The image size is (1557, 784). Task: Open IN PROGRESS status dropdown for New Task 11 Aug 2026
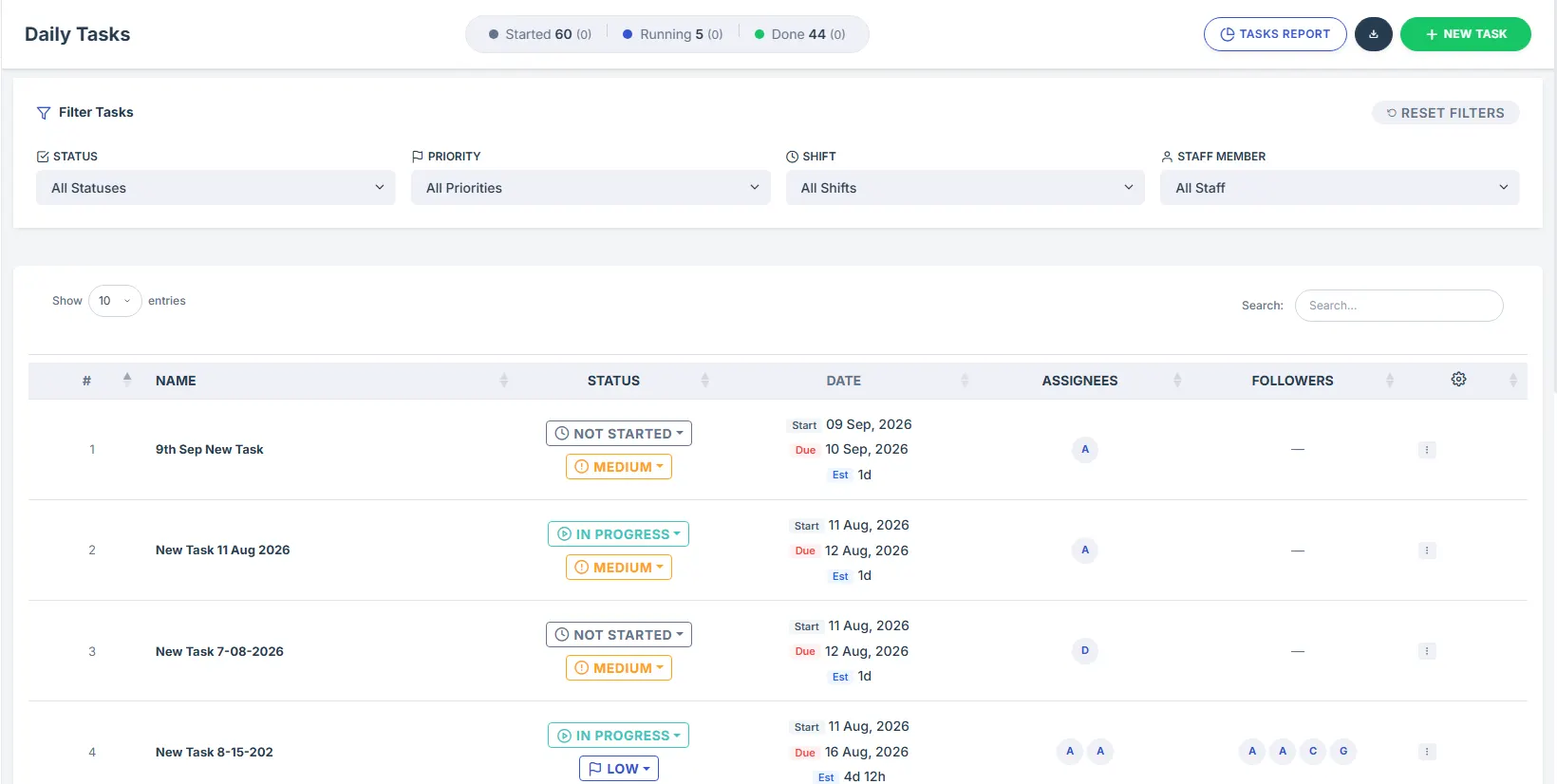618,534
